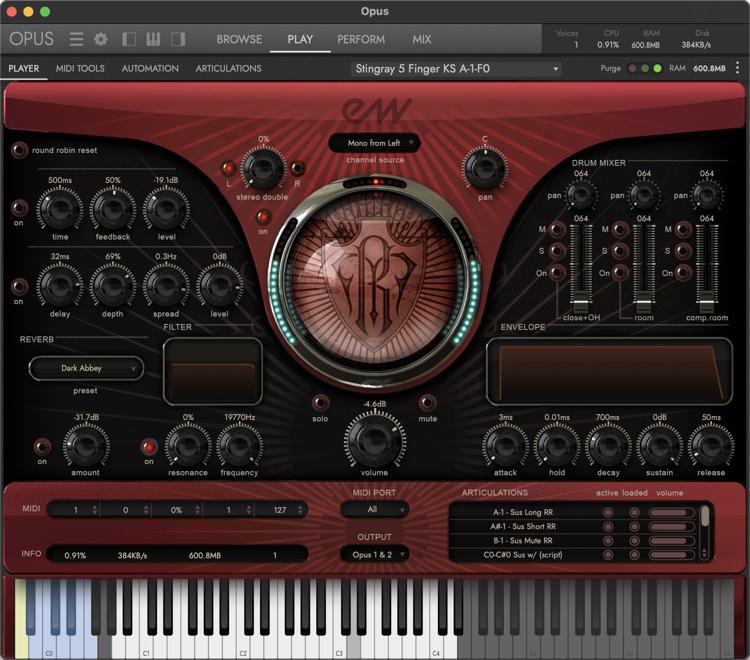Open the MIDI TOOLS tab
This screenshot has width=750, height=660.
tap(80, 69)
